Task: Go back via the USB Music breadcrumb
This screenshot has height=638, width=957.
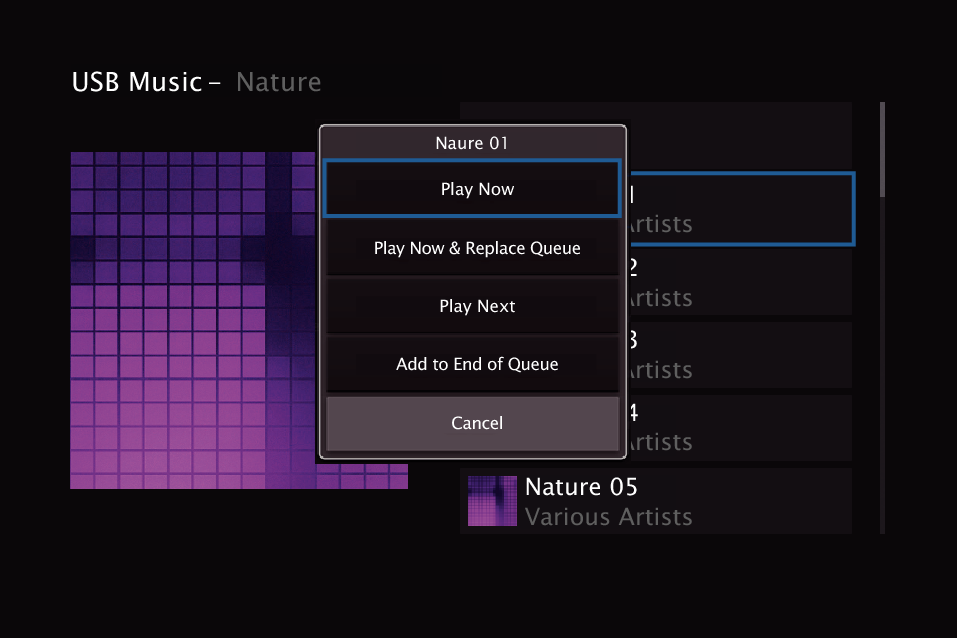Action: pyautogui.click(x=138, y=82)
